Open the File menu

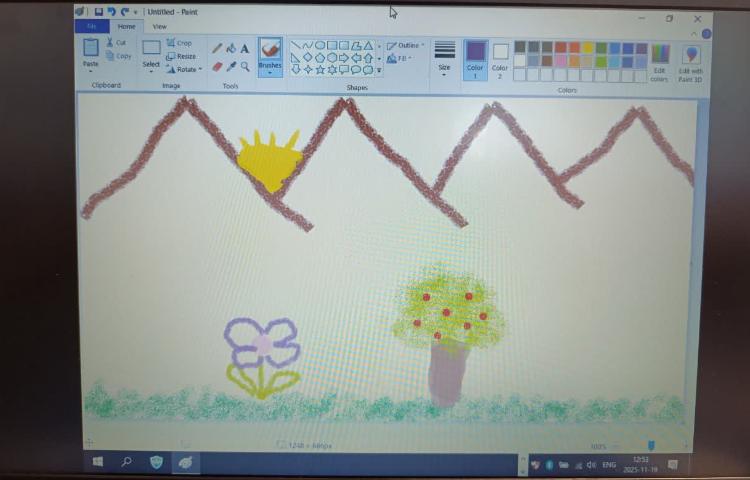pyautogui.click(x=92, y=27)
